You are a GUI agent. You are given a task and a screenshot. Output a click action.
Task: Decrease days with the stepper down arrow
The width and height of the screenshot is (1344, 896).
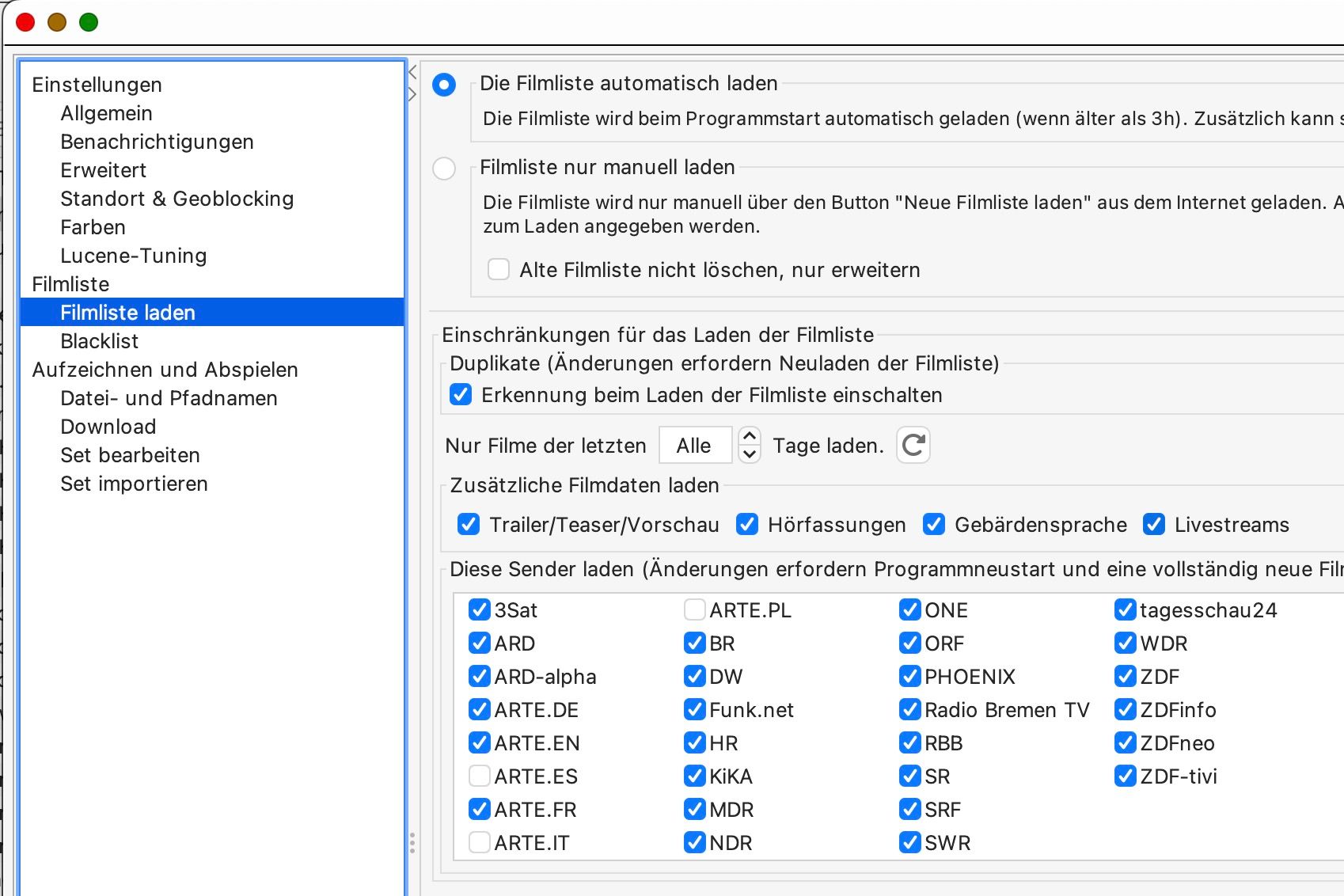(x=750, y=454)
